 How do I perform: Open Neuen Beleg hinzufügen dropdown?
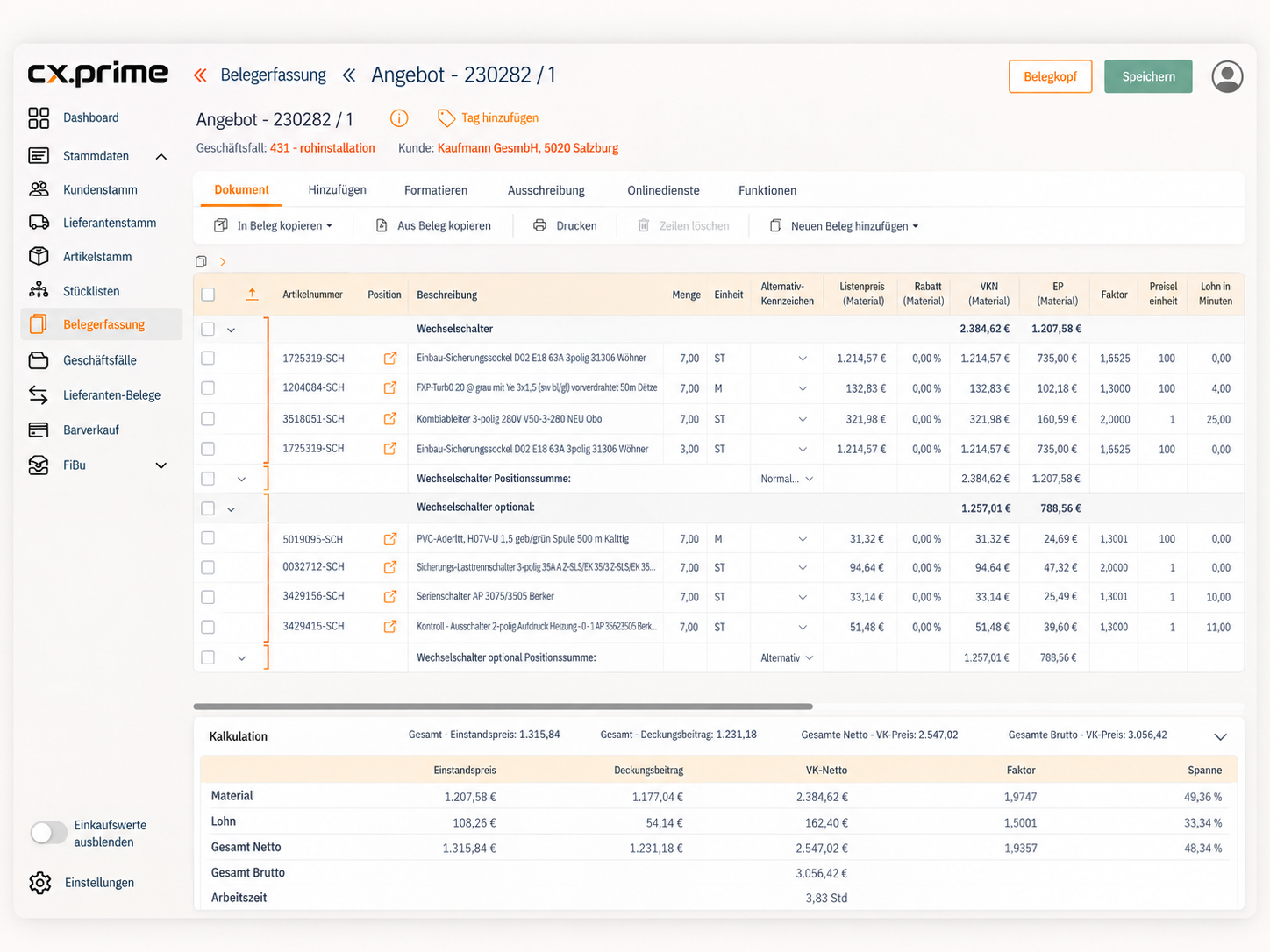(x=844, y=225)
